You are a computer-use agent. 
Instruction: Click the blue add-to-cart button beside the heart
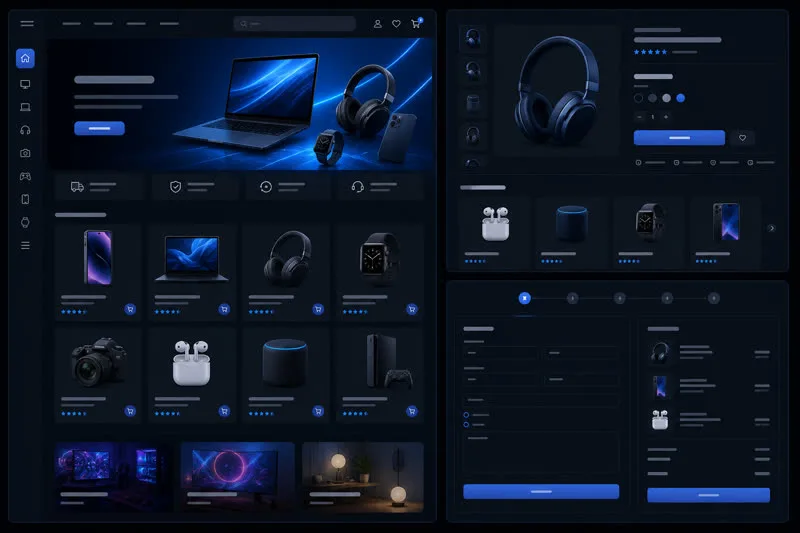coord(679,138)
